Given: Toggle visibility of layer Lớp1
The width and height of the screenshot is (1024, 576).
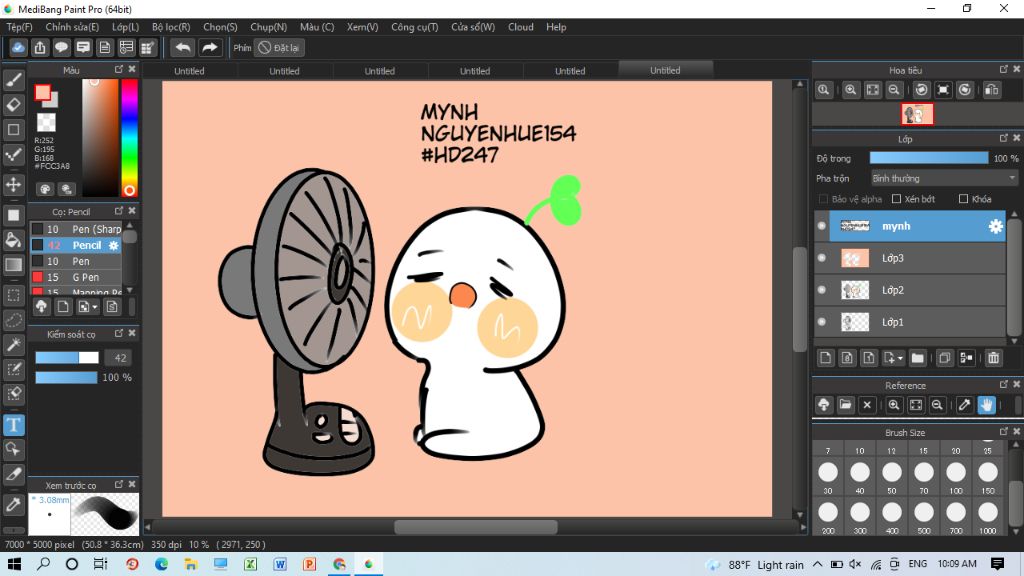Looking at the screenshot, I should coord(822,322).
